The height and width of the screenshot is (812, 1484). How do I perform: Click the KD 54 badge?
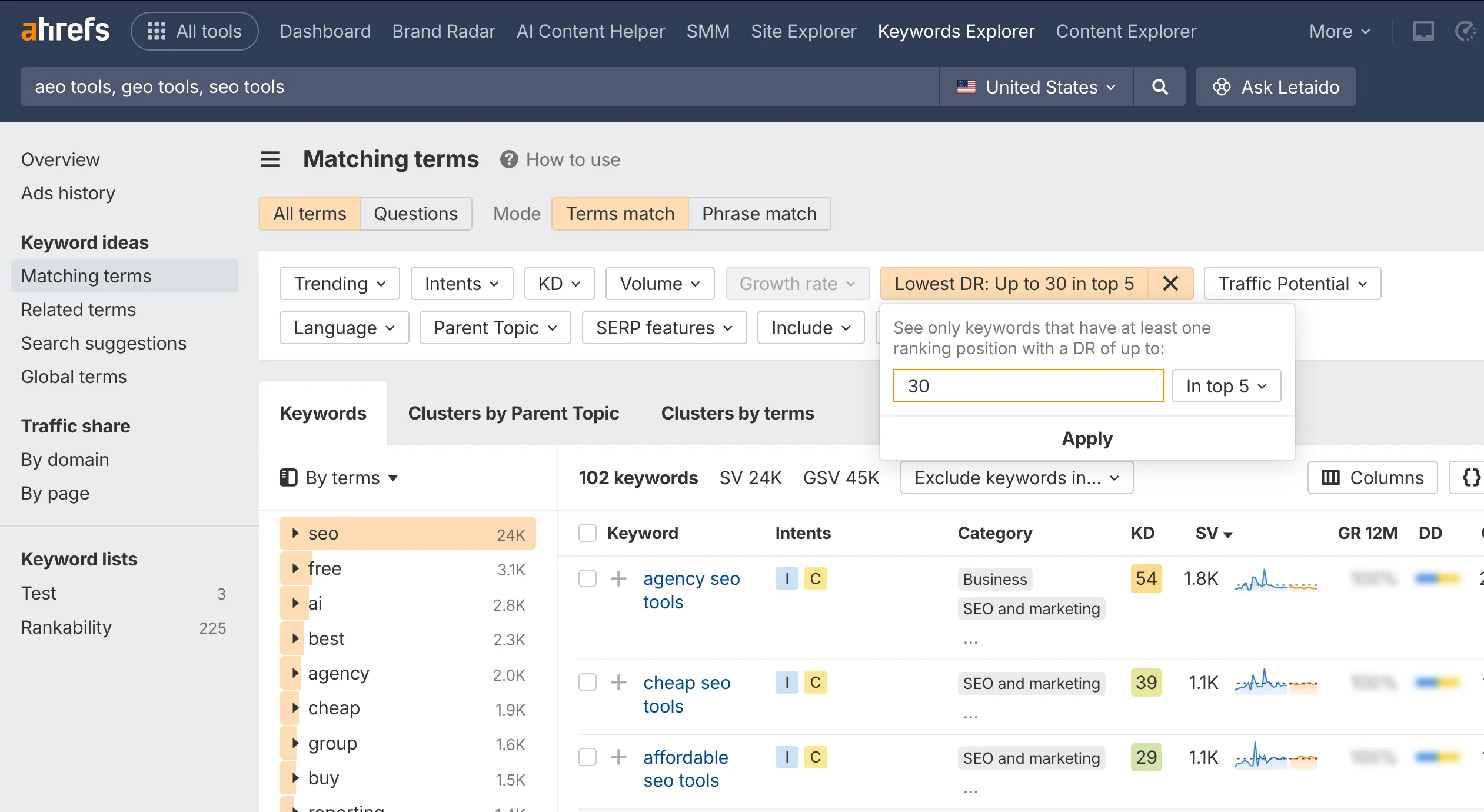(x=1146, y=578)
